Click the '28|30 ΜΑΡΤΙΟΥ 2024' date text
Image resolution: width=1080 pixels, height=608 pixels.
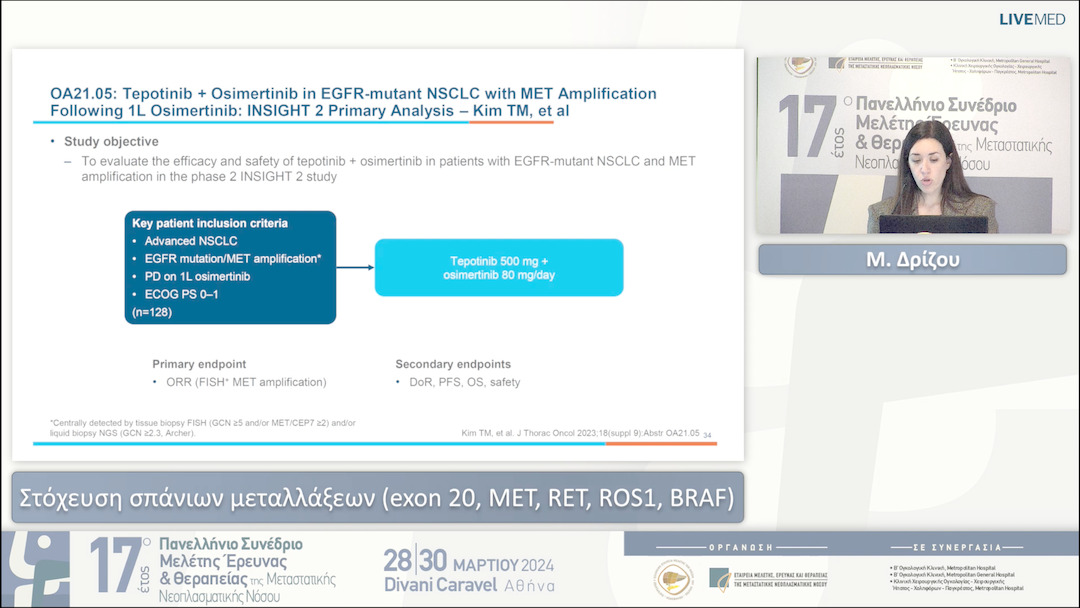coord(468,561)
